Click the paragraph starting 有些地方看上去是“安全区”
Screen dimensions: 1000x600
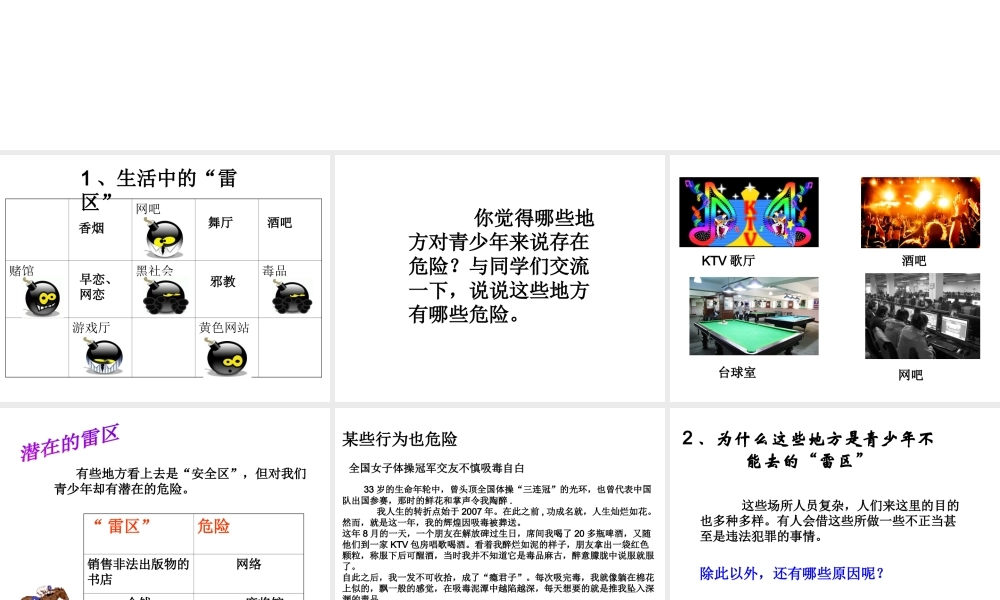coord(180,481)
